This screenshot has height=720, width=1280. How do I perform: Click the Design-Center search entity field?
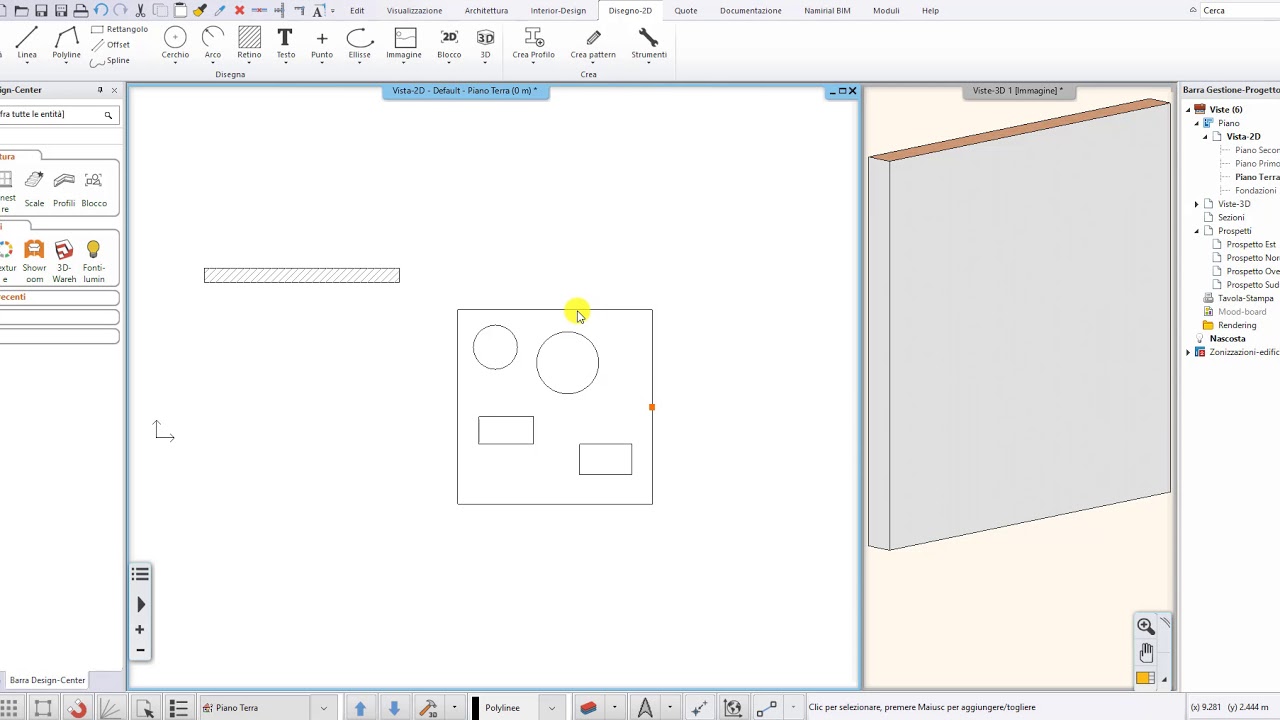pos(52,114)
